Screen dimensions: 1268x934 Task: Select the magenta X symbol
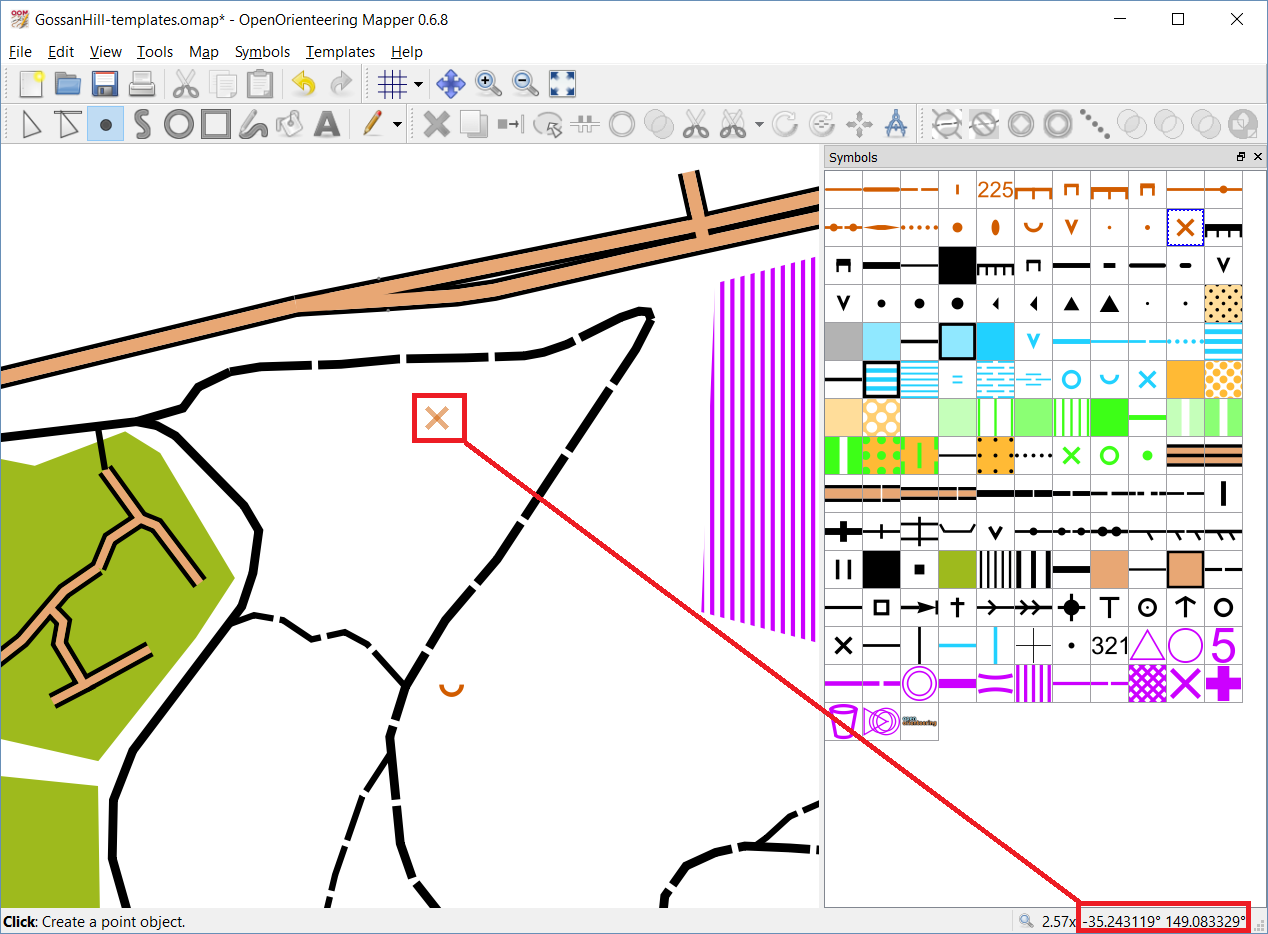pyautogui.click(x=1185, y=684)
